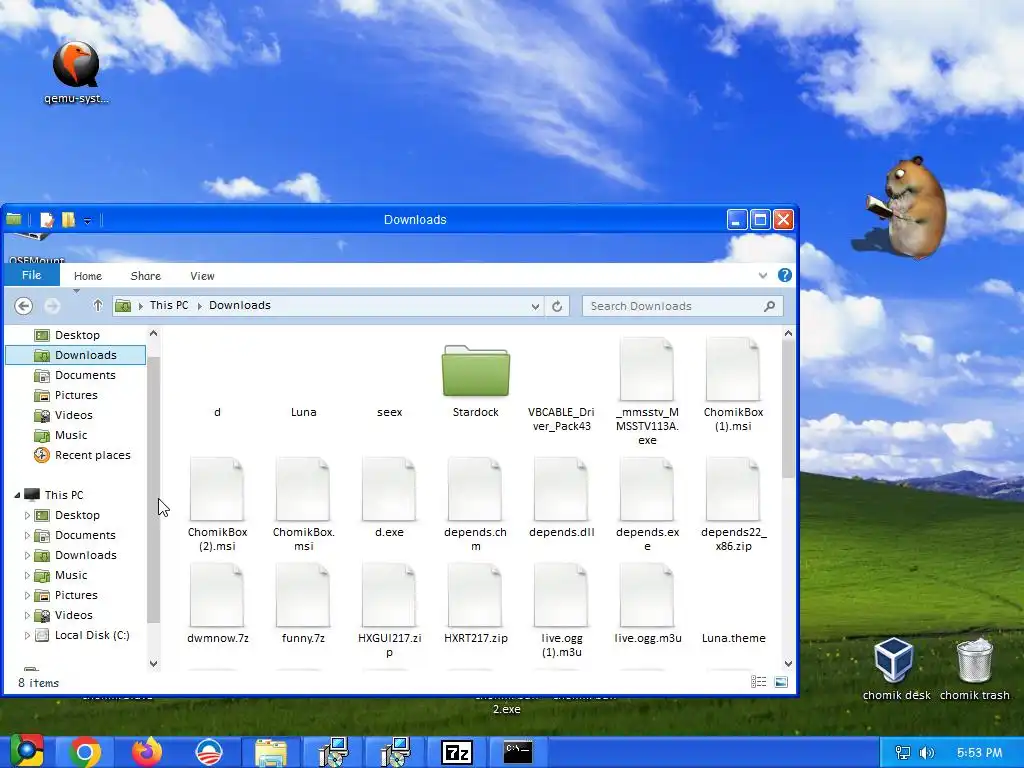Click the navigation pane scroll up arrow
This screenshot has height=768, width=1024.
click(x=153, y=333)
